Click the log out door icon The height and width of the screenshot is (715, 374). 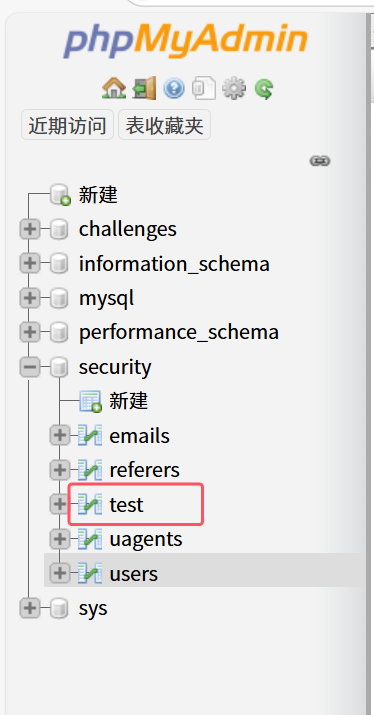[144, 88]
